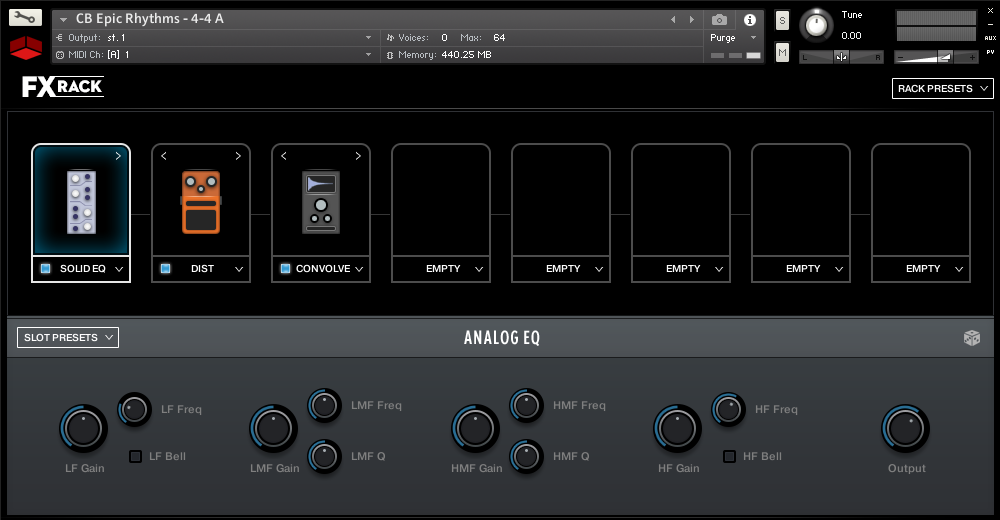Enable the LF Bell checkbox
1000x520 pixels.
pyautogui.click(x=135, y=457)
